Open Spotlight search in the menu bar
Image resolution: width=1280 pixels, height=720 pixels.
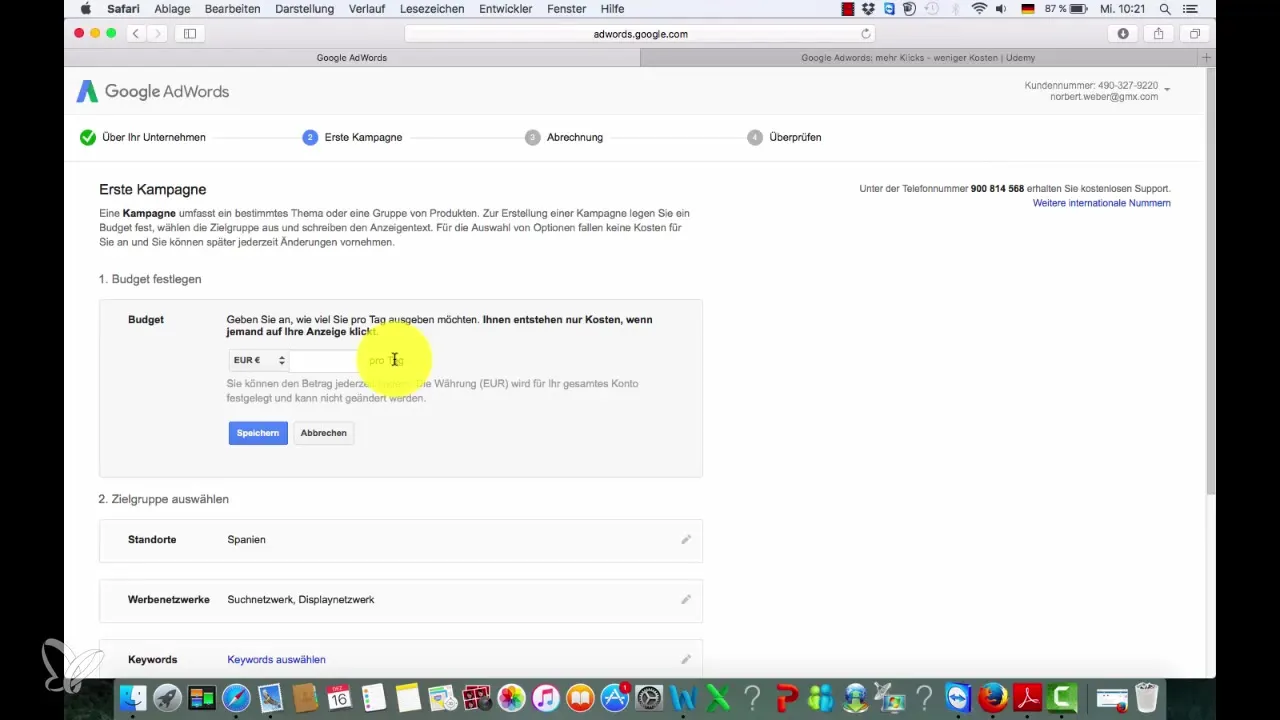click(x=1165, y=9)
